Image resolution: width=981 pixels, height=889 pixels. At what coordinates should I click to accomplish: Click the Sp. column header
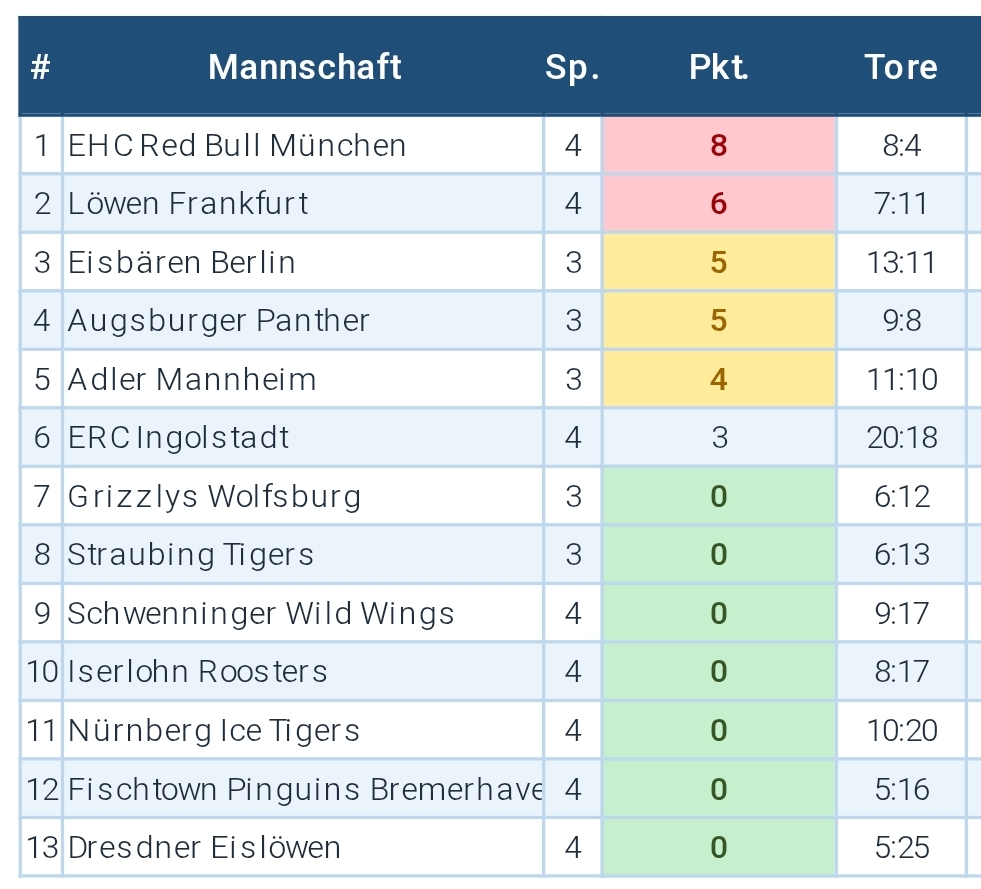click(x=572, y=68)
